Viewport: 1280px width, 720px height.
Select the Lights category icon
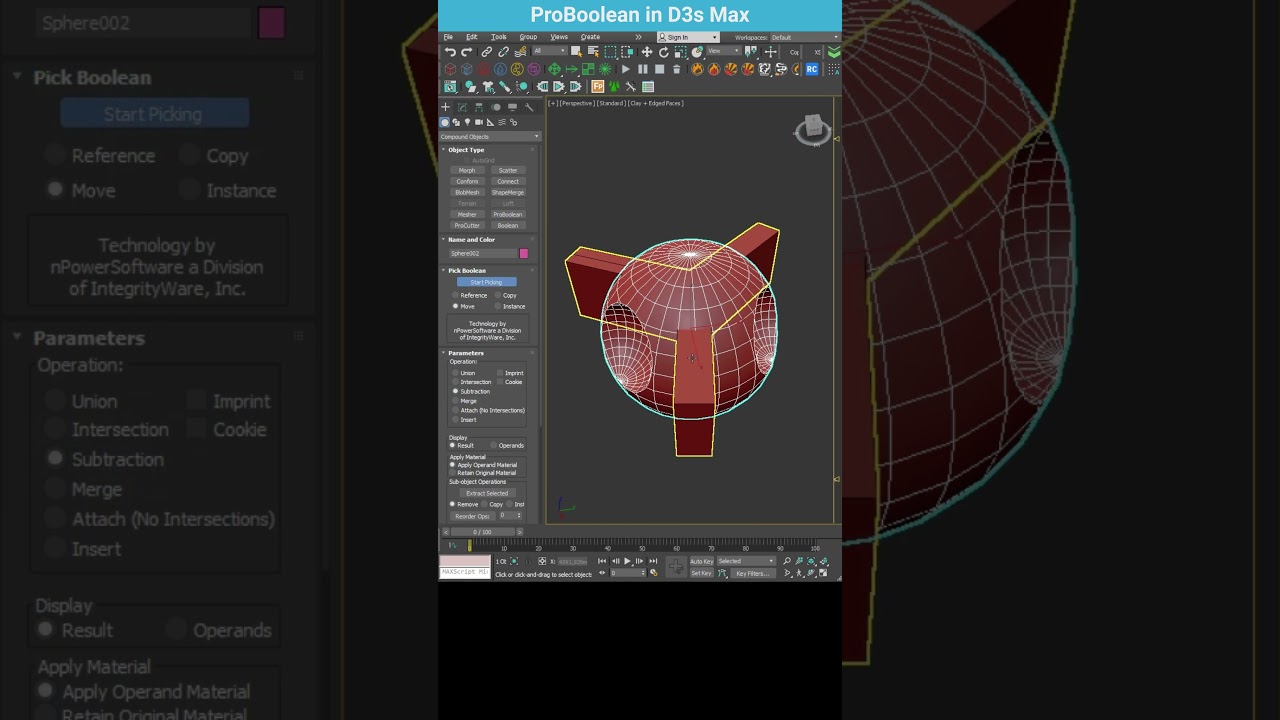[x=467, y=122]
